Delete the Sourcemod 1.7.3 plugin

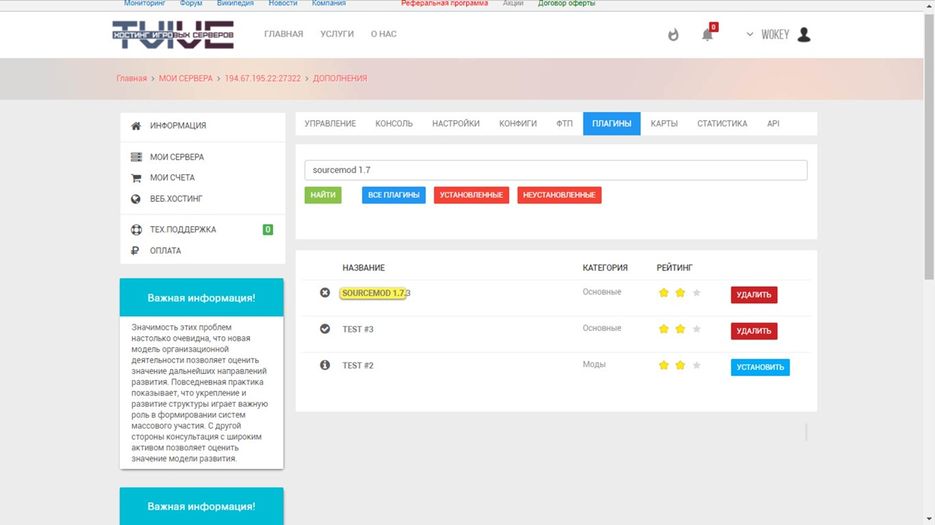753,295
